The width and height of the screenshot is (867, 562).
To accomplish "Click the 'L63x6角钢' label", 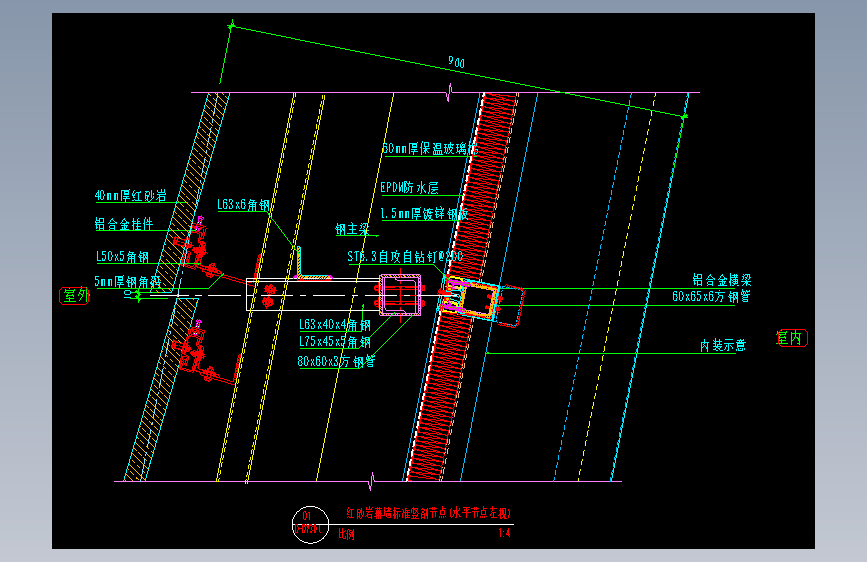I will tap(243, 205).
